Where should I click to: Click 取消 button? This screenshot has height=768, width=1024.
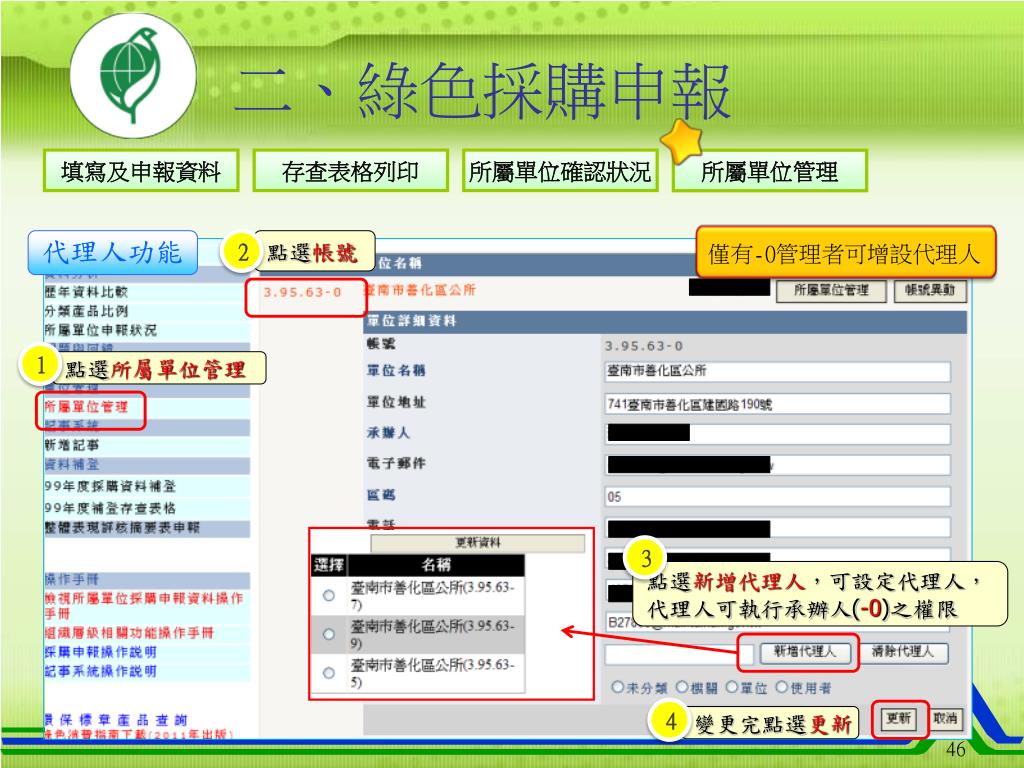[945, 719]
